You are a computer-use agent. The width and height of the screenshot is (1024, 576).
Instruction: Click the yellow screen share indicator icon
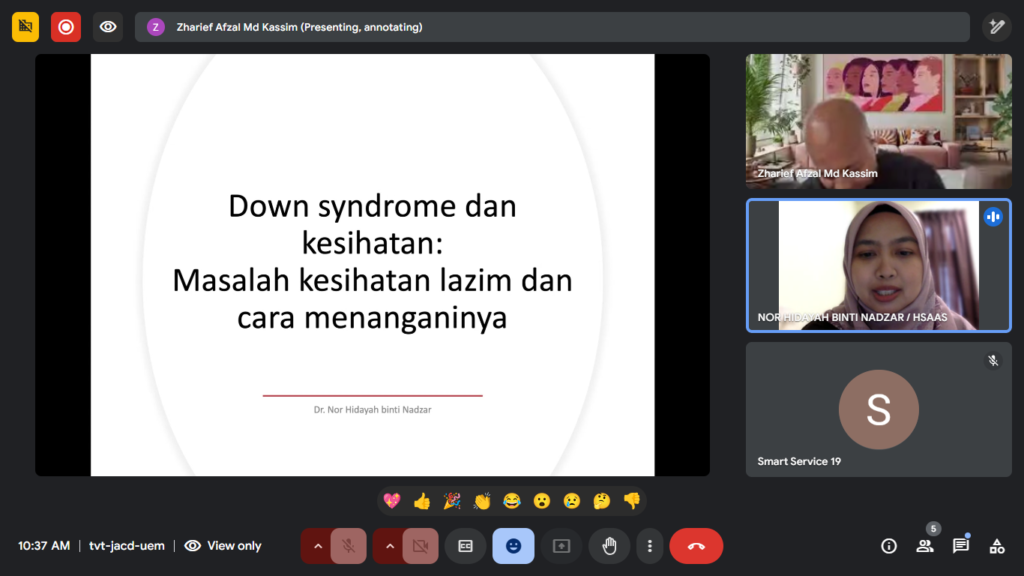pos(25,27)
